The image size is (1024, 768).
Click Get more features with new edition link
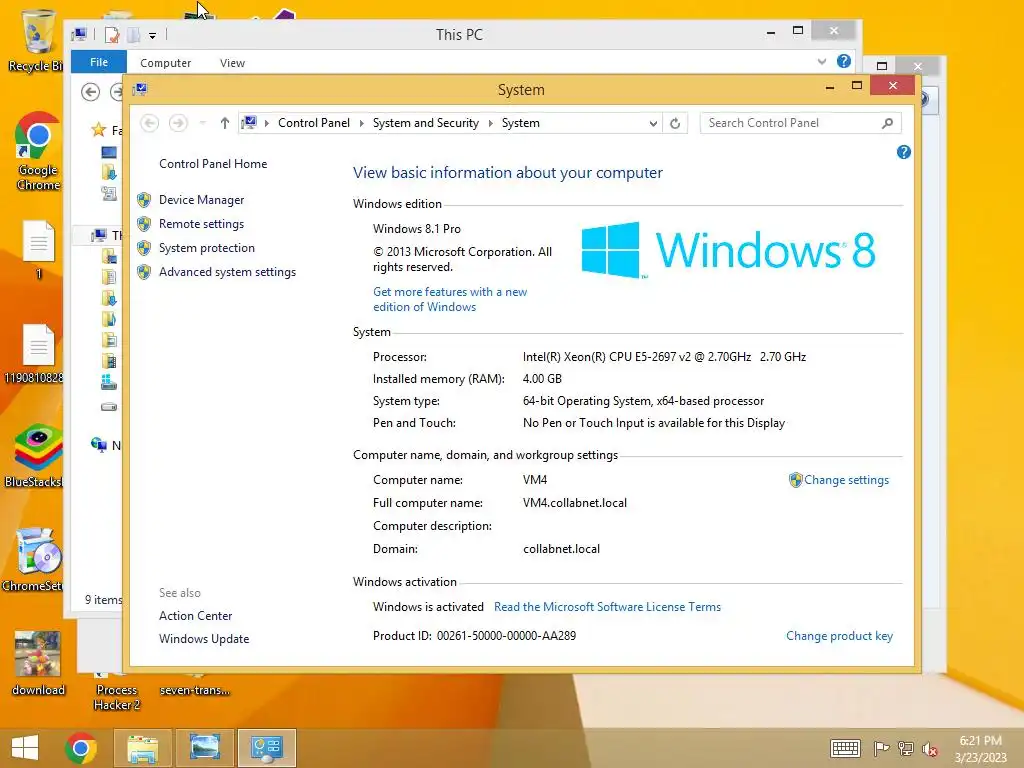pyautogui.click(x=450, y=299)
